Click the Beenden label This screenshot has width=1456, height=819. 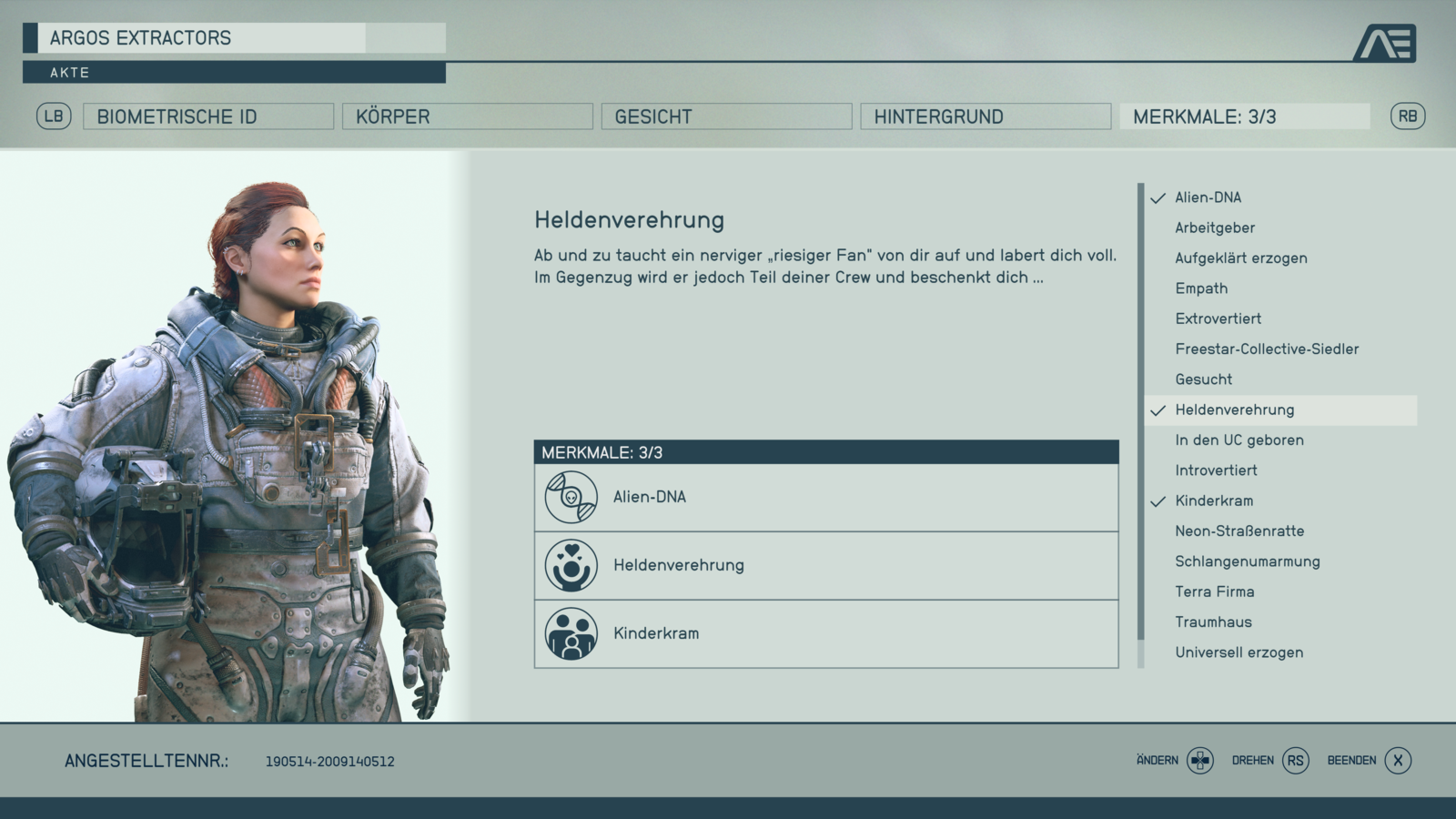click(1351, 761)
